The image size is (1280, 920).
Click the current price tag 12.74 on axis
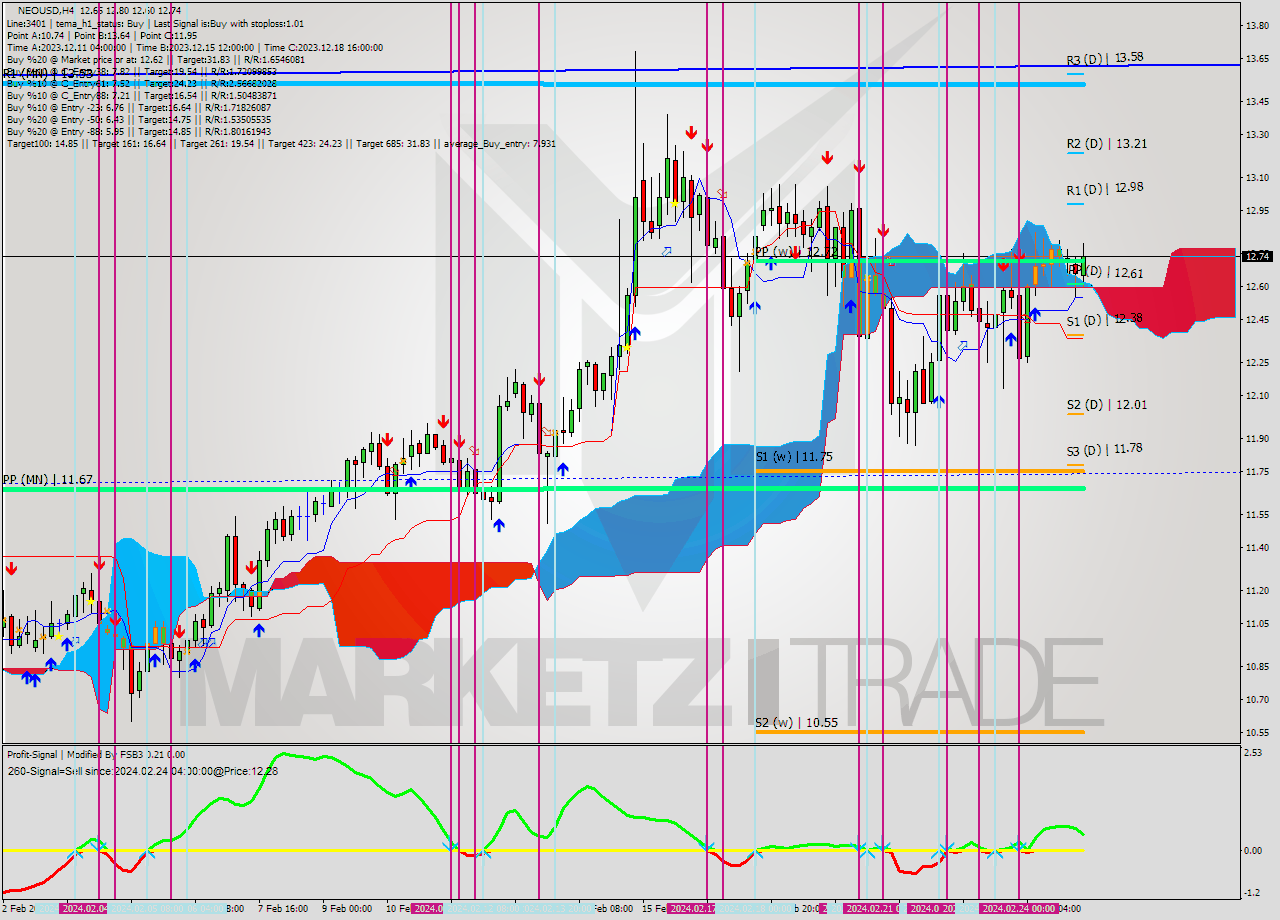[x=1257, y=256]
